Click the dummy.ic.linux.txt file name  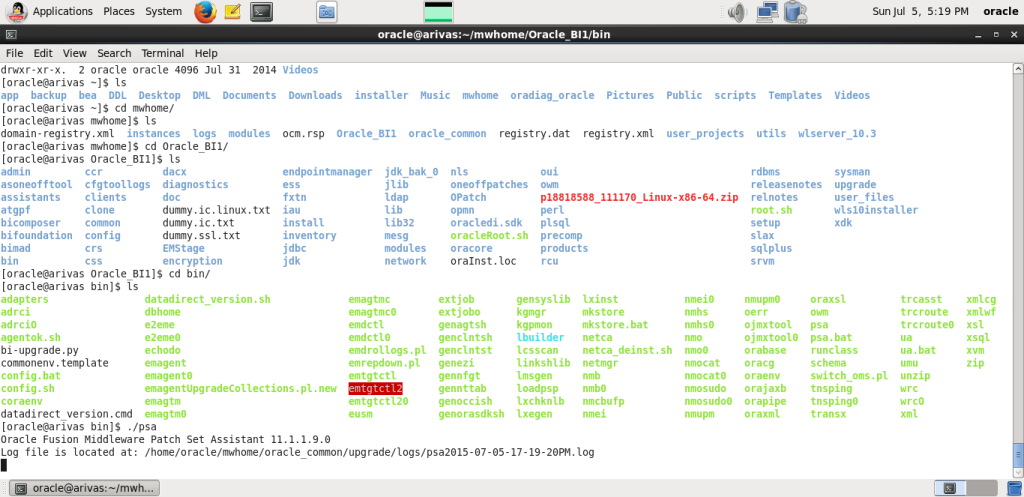(x=216, y=210)
